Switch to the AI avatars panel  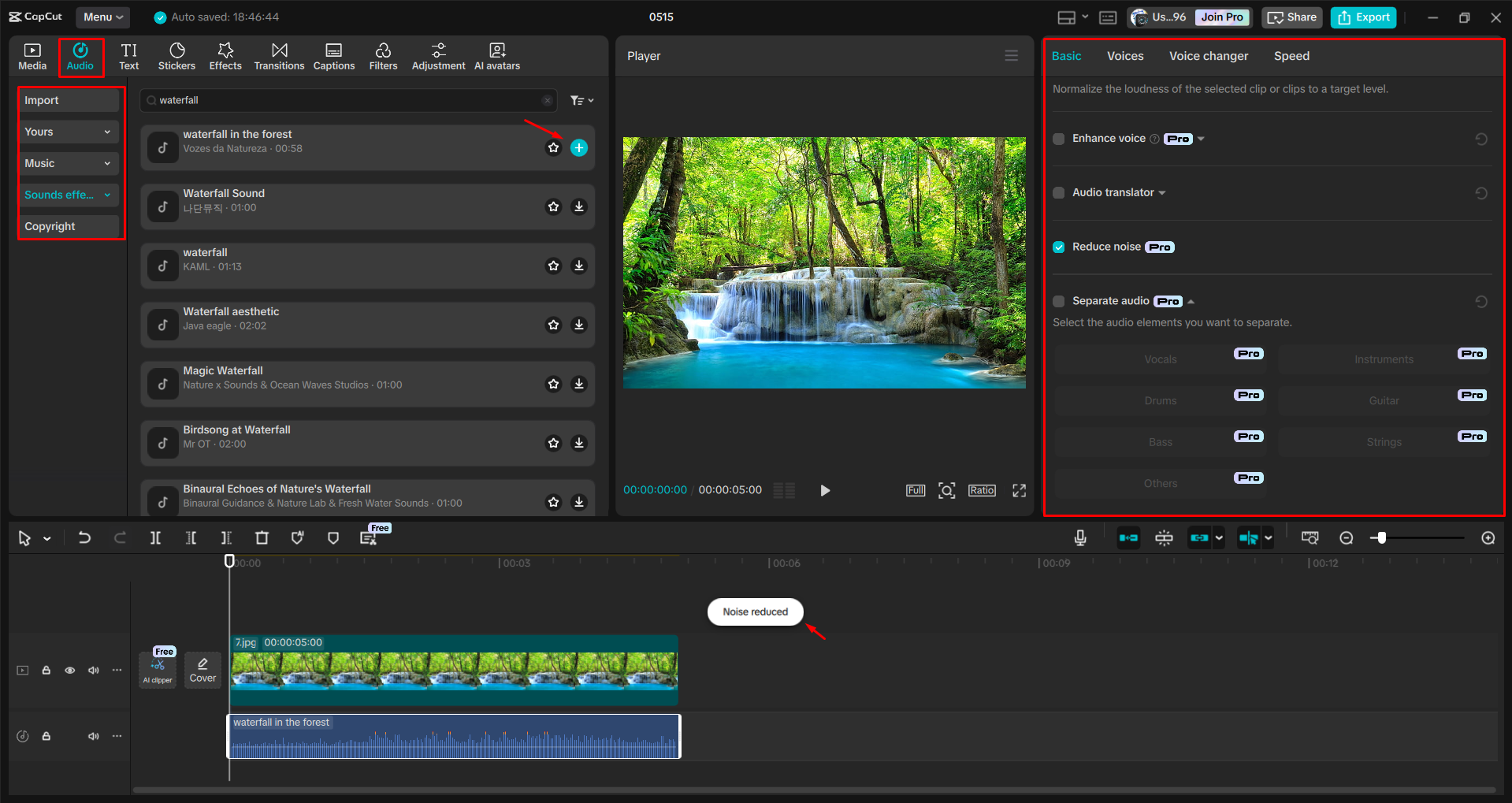[x=496, y=55]
